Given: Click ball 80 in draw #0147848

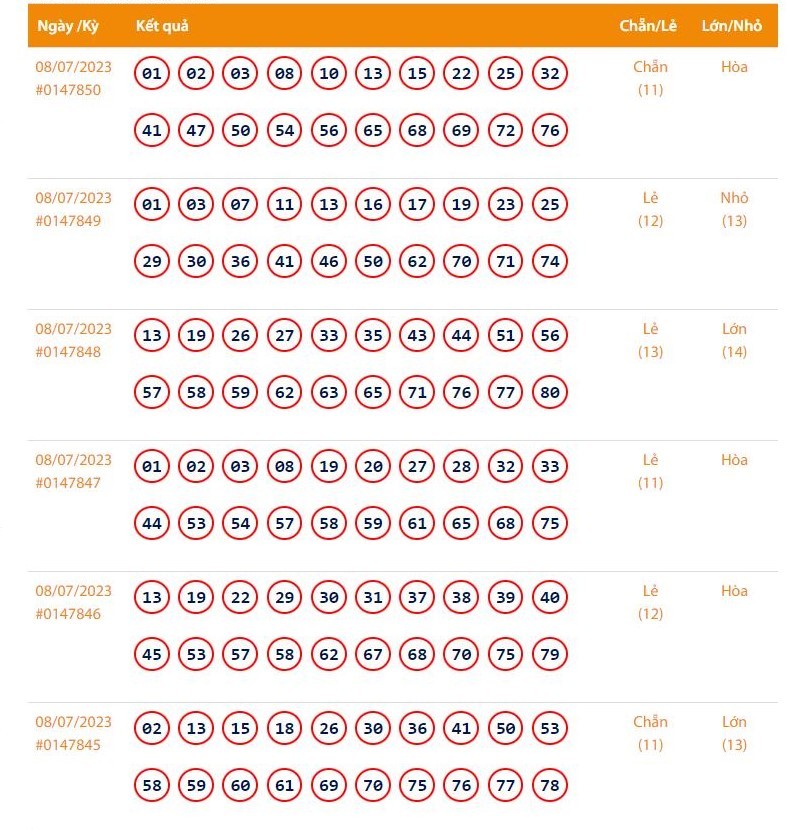Looking at the screenshot, I should (x=549, y=392).
